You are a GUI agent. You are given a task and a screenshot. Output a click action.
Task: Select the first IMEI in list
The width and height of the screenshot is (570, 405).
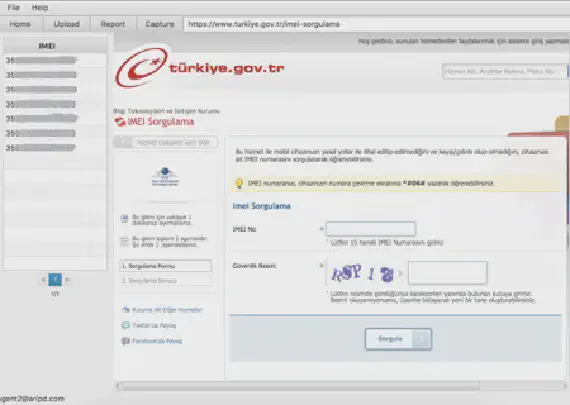[x=55, y=60]
